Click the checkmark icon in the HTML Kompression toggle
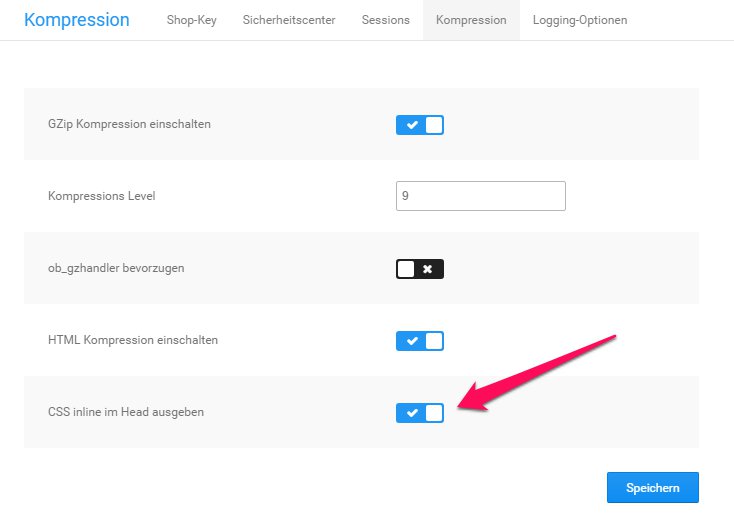The width and height of the screenshot is (734, 519). 411,341
